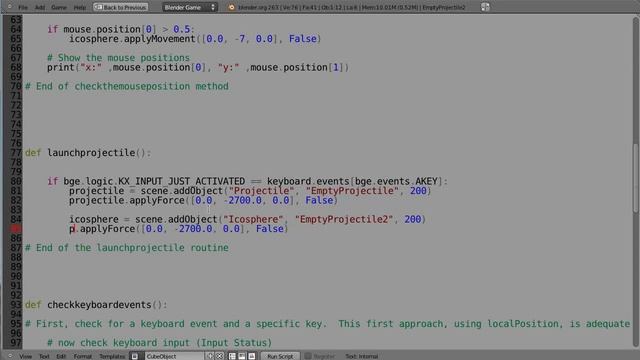The width and height of the screenshot is (640, 360).
Task: Click the print statement on line 68
Action: [x=198, y=67]
